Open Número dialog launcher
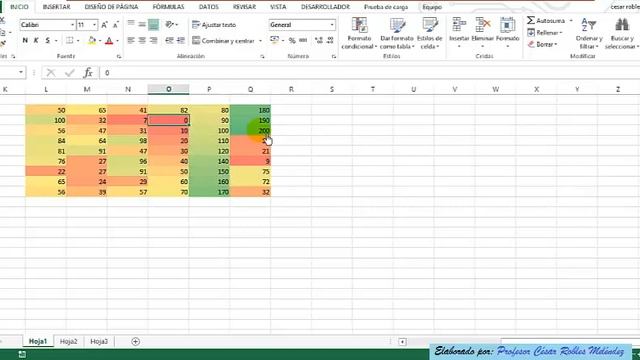The image size is (640, 360). pos(333,57)
